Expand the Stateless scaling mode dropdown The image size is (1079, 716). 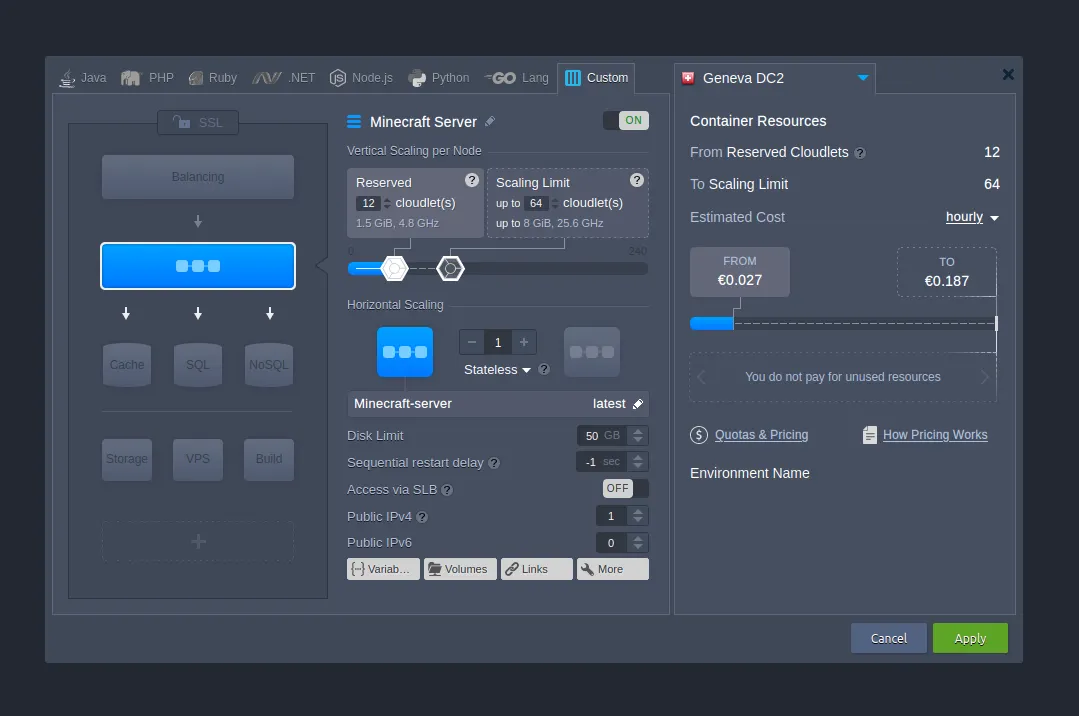tap(497, 370)
